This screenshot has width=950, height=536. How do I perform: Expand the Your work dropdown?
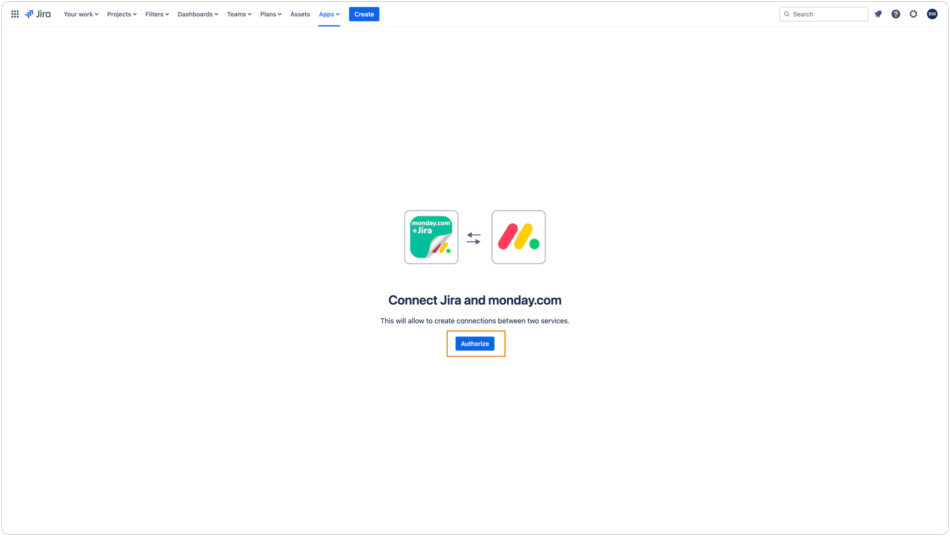click(x=81, y=14)
